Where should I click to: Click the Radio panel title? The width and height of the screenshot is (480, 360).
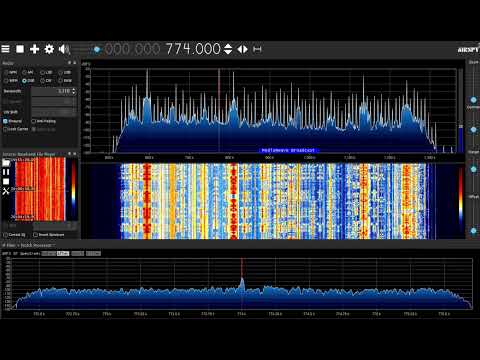tap(8, 63)
